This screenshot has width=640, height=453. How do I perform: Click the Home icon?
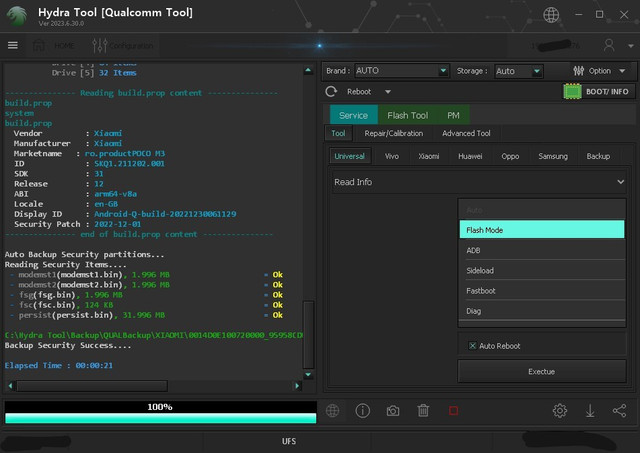coord(39,45)
